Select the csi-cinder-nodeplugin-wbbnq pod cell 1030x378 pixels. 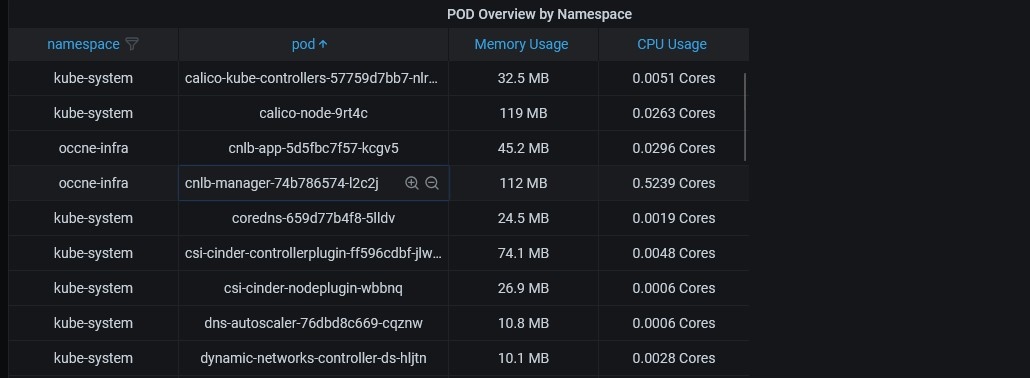[x=313, y=287]
